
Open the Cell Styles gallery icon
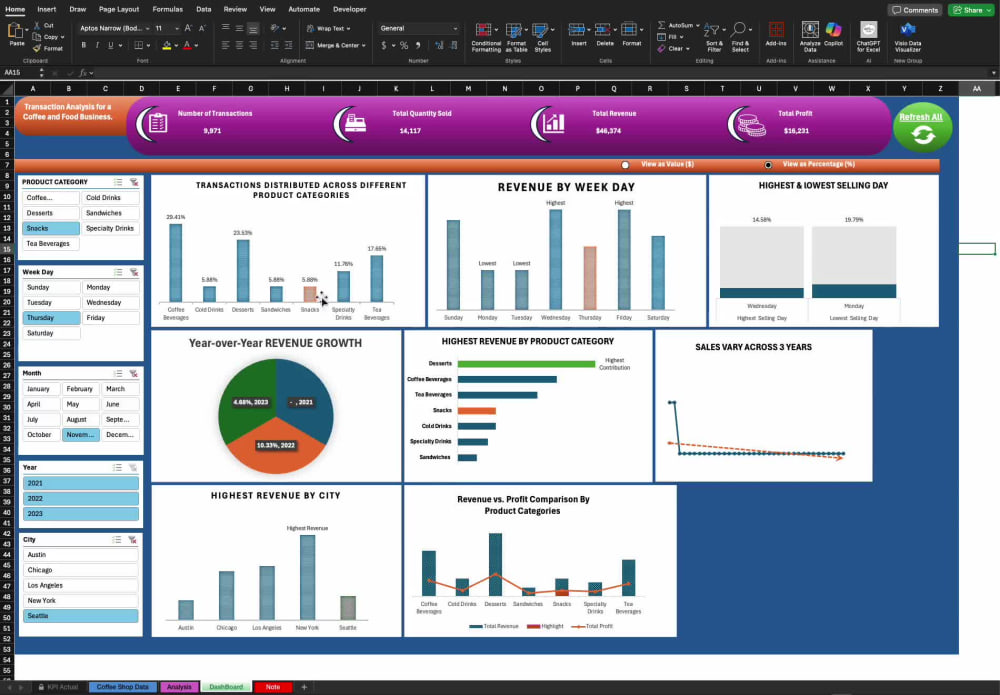coord(540,30)
